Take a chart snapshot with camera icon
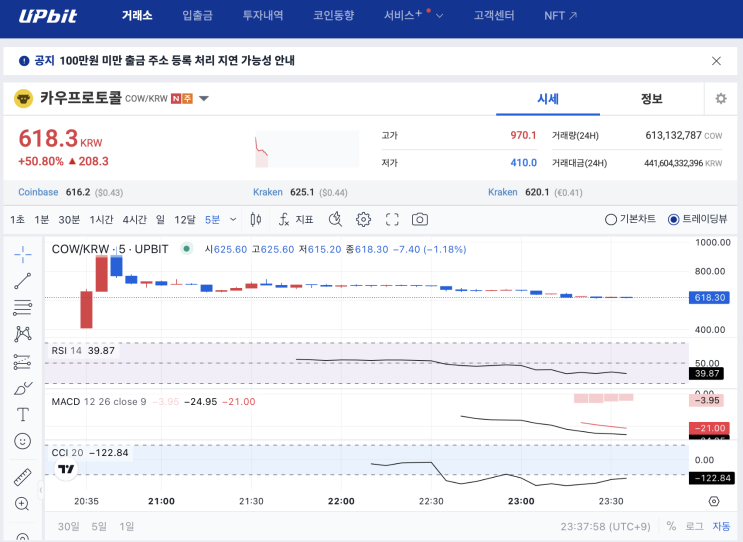 point(420,219)
